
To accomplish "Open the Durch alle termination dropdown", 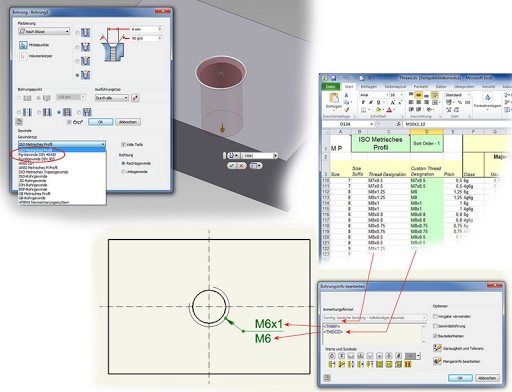I will tap(112, 98).
